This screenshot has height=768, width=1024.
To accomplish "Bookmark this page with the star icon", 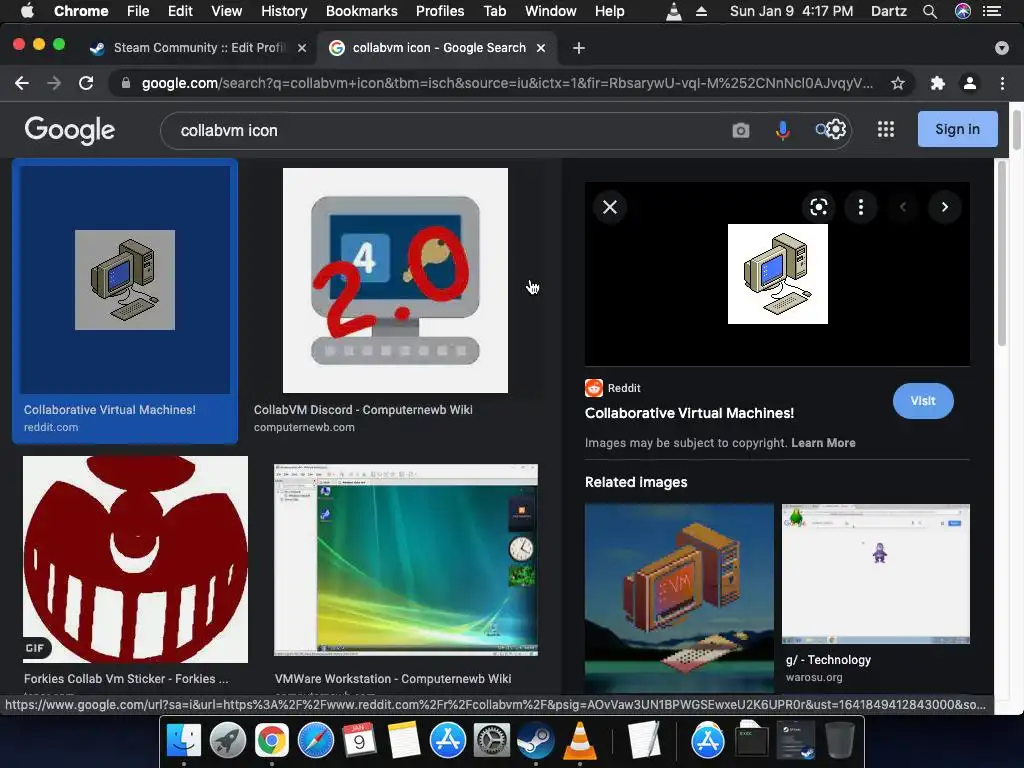I will (x=898, y=83).
